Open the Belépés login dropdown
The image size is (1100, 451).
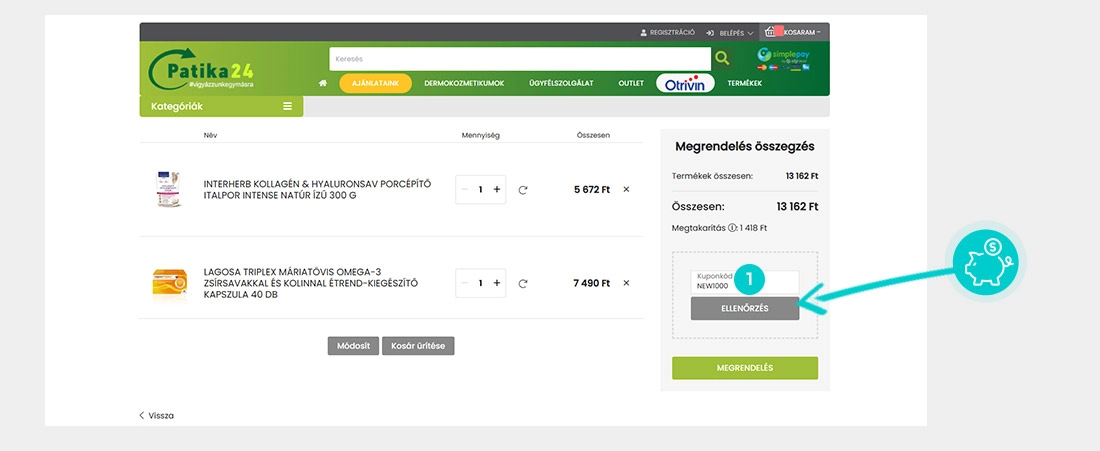730,33
